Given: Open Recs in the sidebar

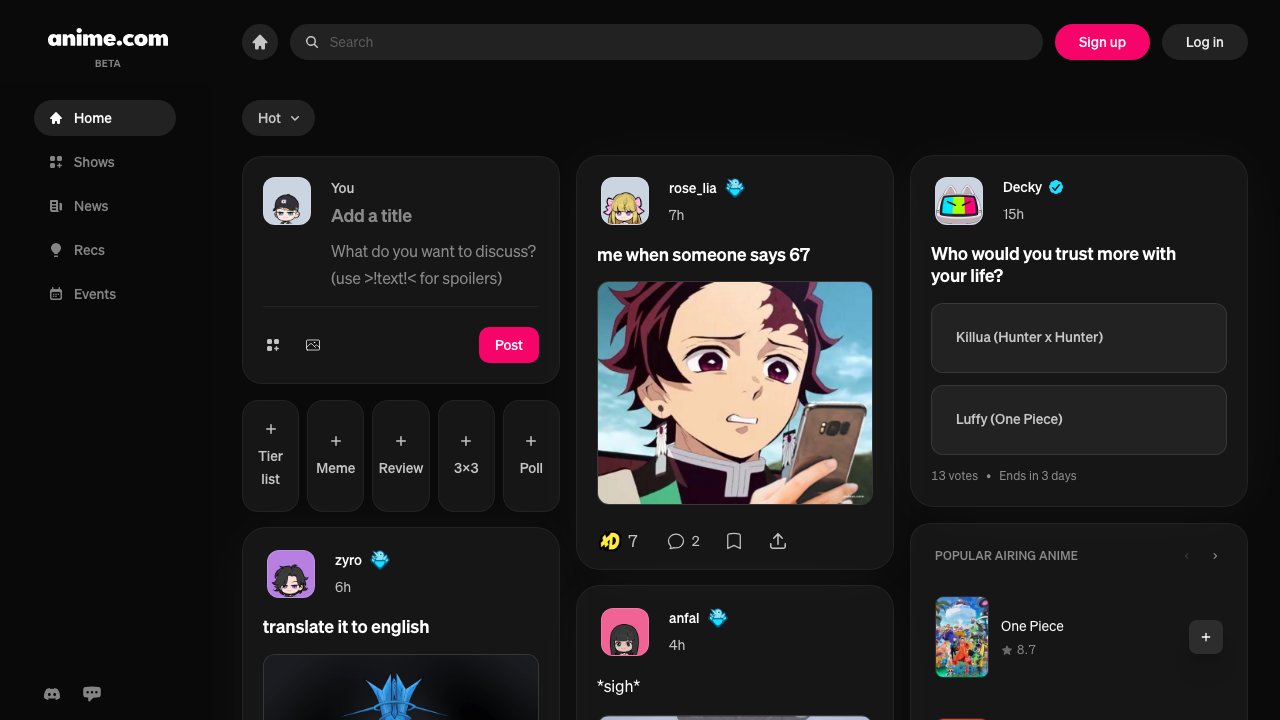Looking at the screenshot, I should (105, 250).
